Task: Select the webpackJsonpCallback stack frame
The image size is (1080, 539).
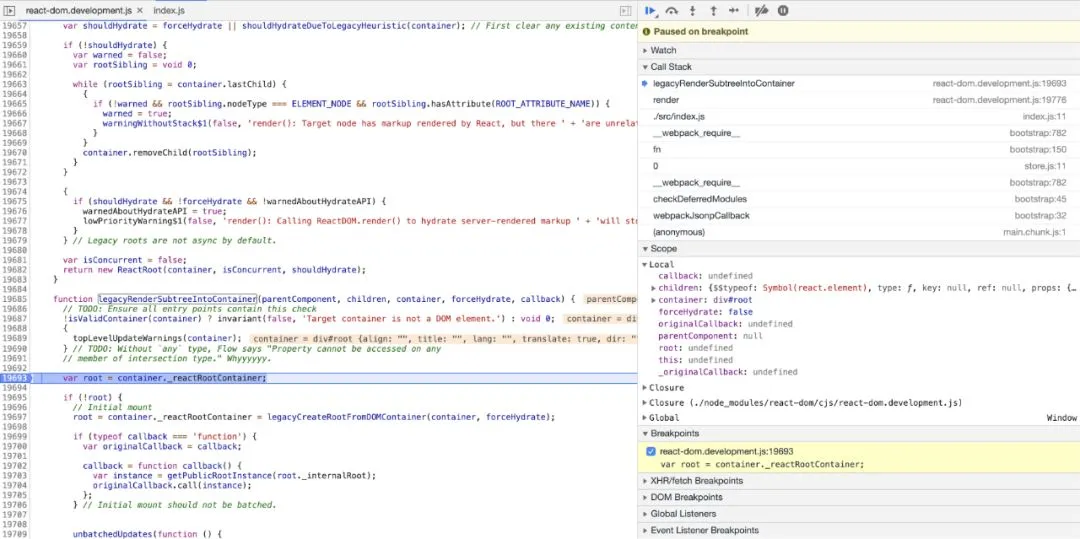Action: point(859,215)
